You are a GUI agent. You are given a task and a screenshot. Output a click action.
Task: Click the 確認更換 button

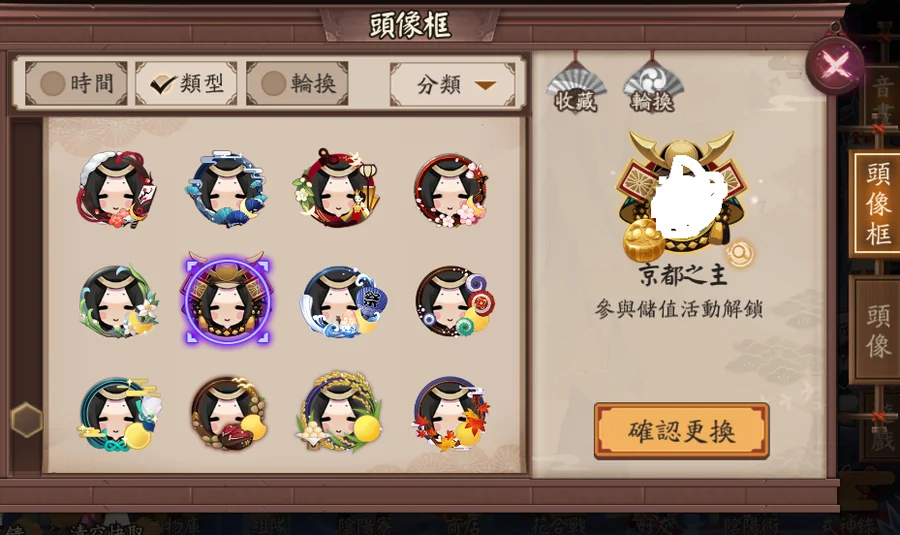[681, 431]
